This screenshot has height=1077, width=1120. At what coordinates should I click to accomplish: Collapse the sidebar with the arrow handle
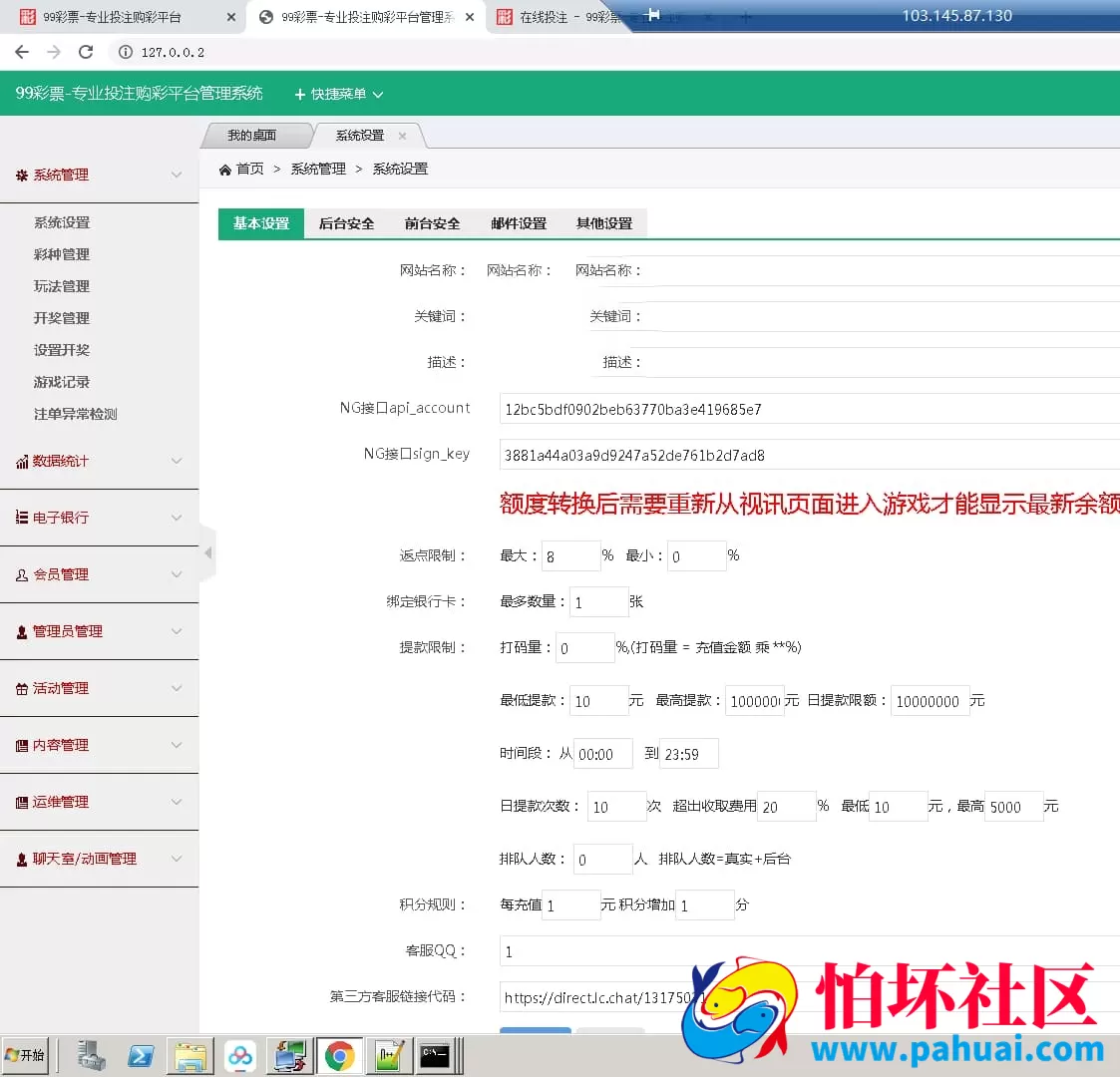click(207, 551)
